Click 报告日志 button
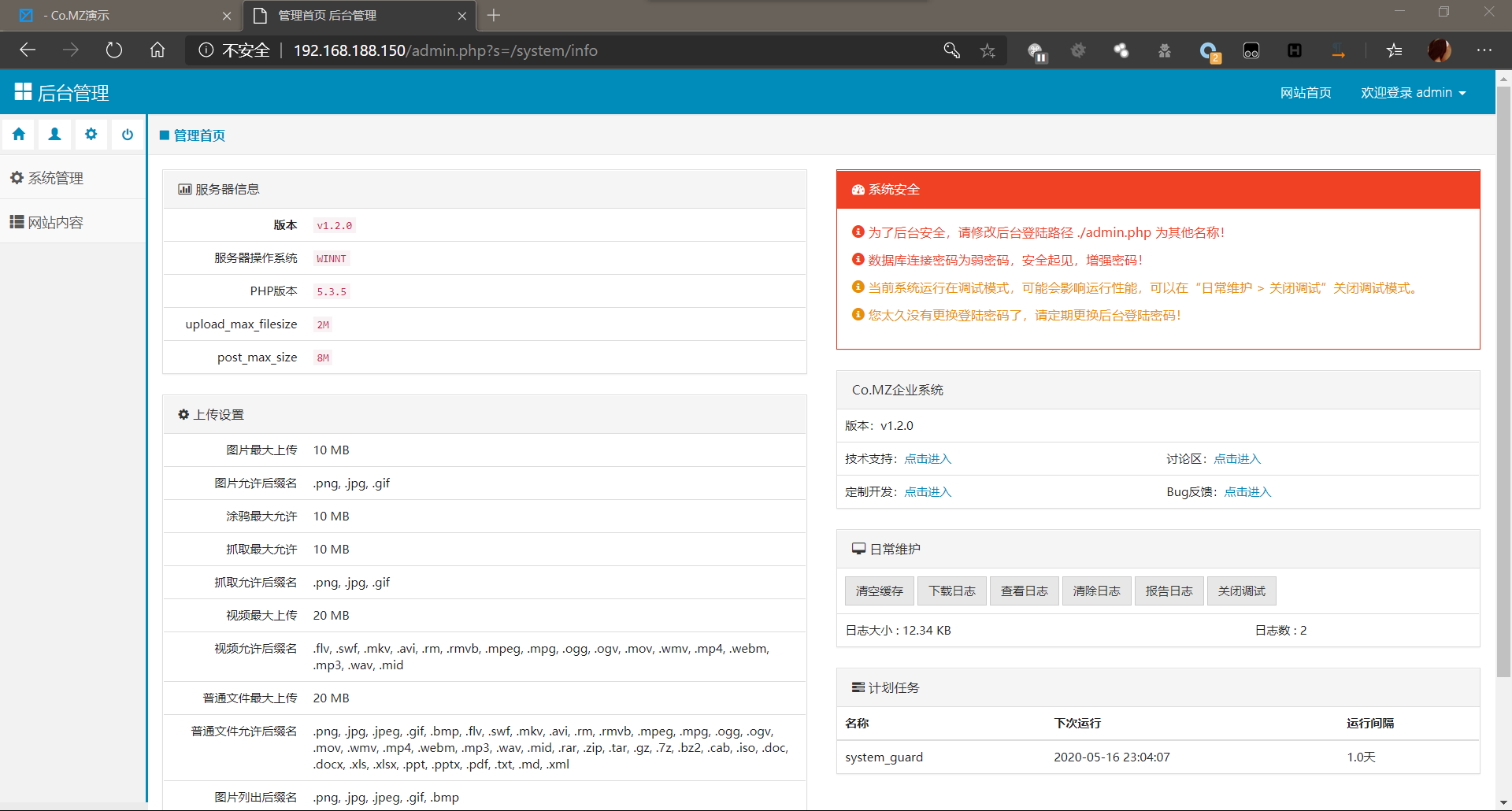Viewport: 1512px width, 811px height. coord(1169,591)
